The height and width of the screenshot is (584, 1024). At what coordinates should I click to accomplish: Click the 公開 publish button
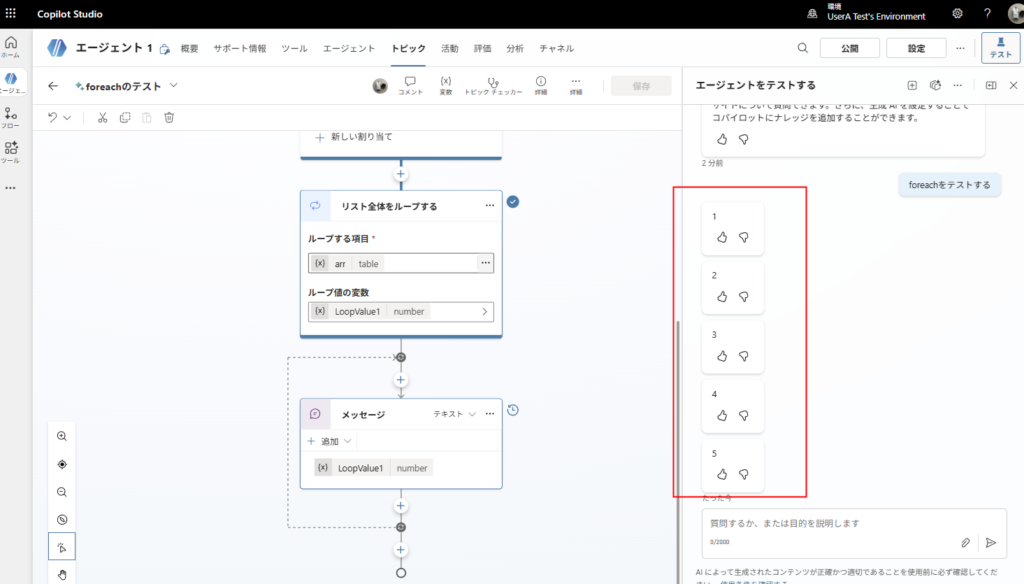click(x=849, y=48)
